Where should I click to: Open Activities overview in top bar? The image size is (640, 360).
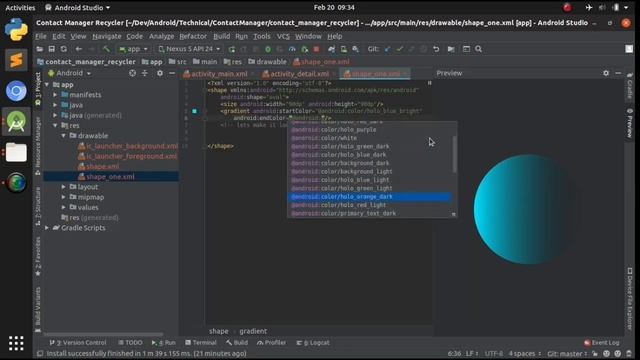tap(20, 8)
